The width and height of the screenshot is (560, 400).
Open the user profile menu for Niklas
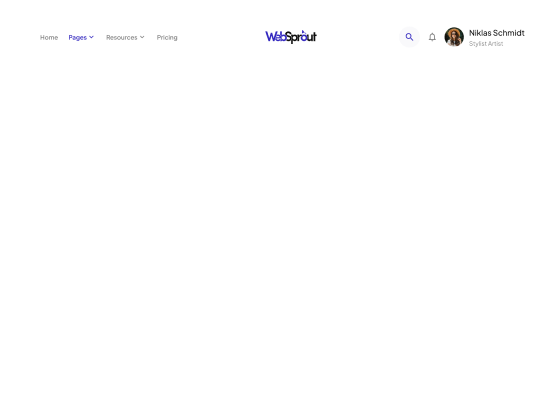[x=484, y=37]
